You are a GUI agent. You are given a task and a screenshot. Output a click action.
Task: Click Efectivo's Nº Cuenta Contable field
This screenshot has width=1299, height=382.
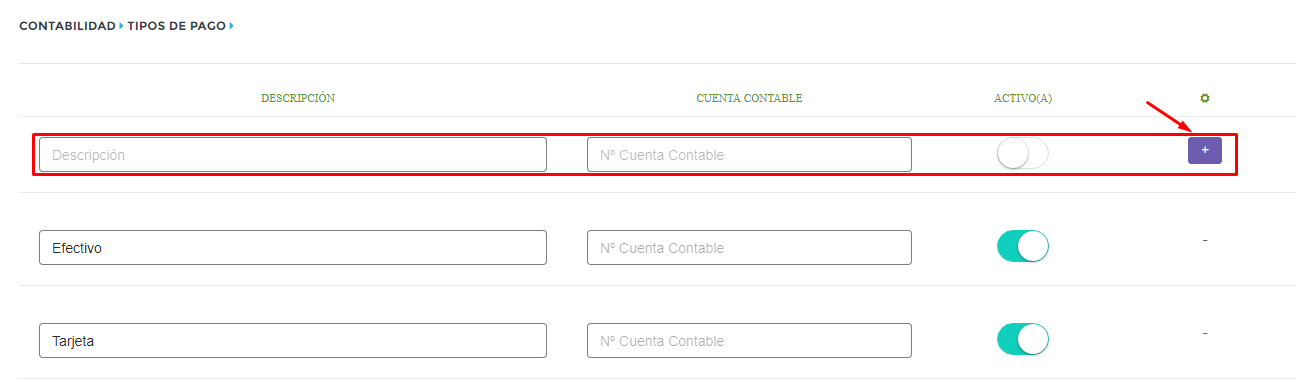point(749,247)
